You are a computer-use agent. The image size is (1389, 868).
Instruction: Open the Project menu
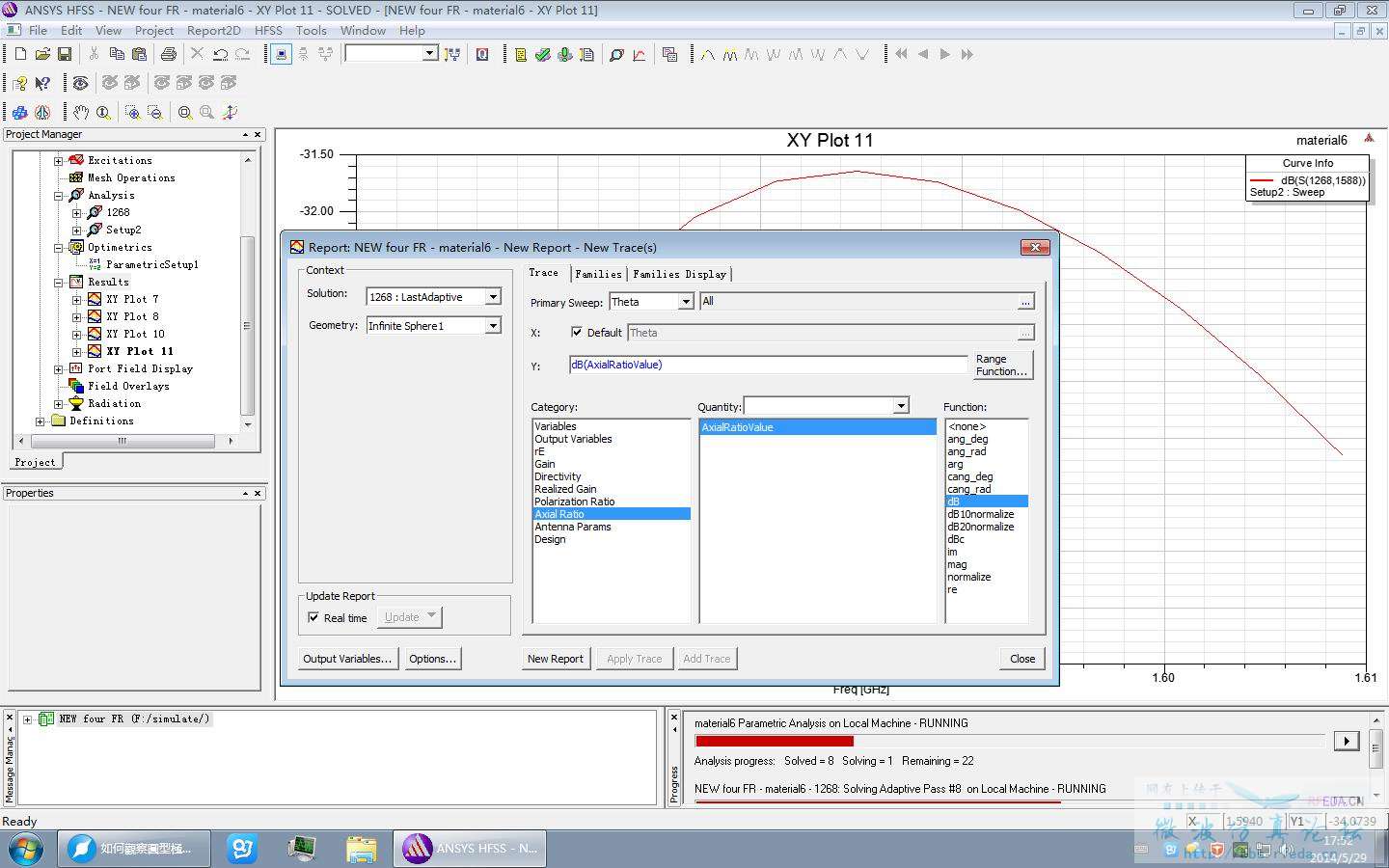(x=154, y=30)
